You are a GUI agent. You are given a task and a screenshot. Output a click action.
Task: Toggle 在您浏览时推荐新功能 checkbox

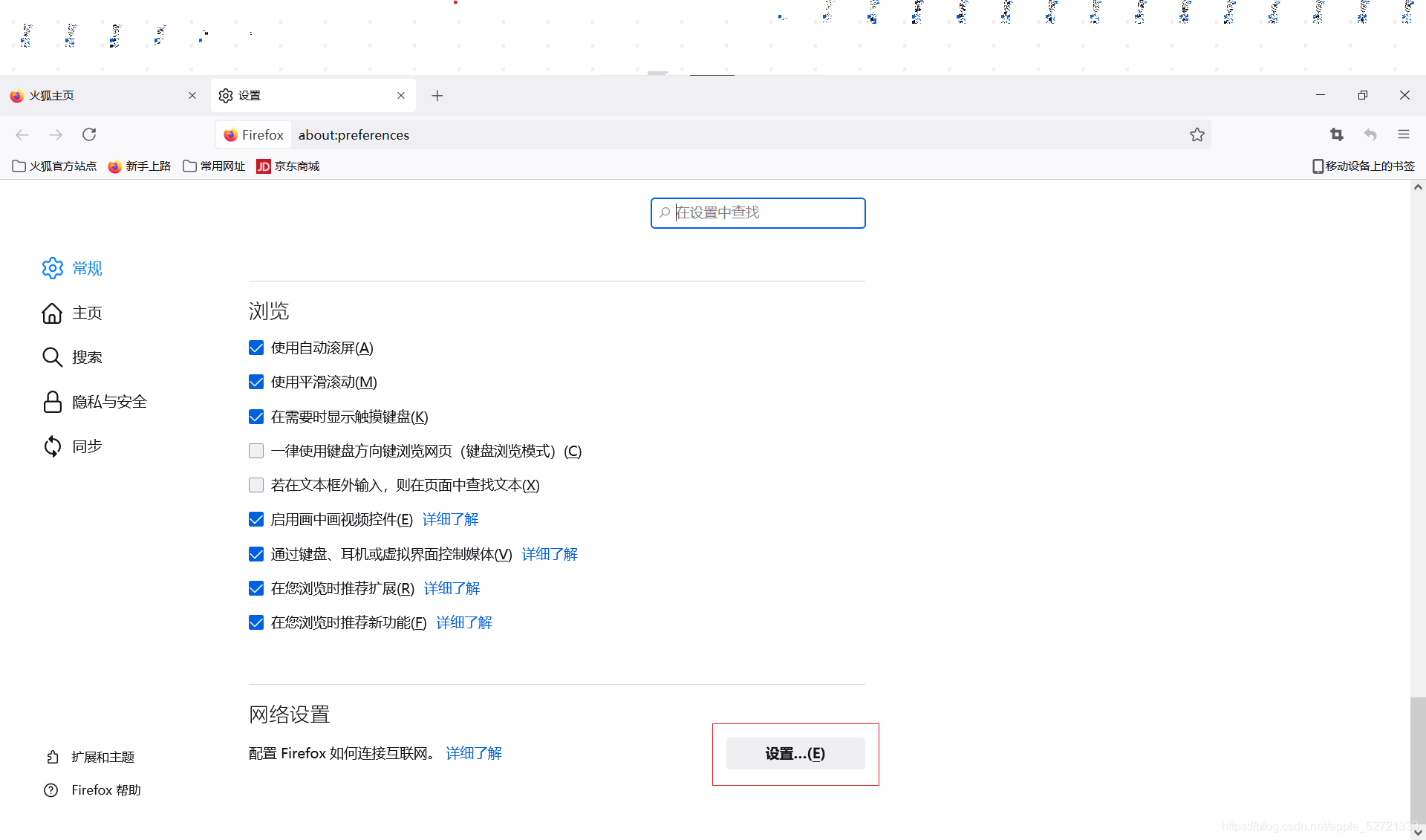(x=256, y=622)
